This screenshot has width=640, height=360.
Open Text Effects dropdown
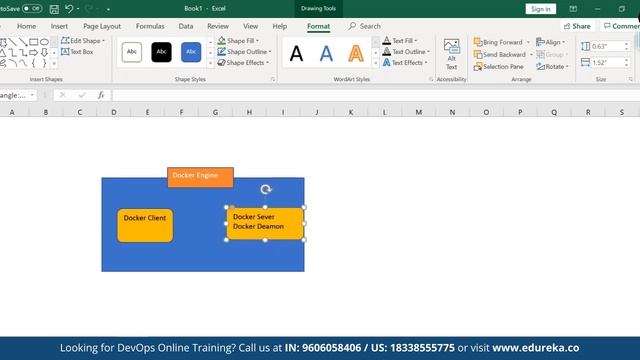pos(405,63)
